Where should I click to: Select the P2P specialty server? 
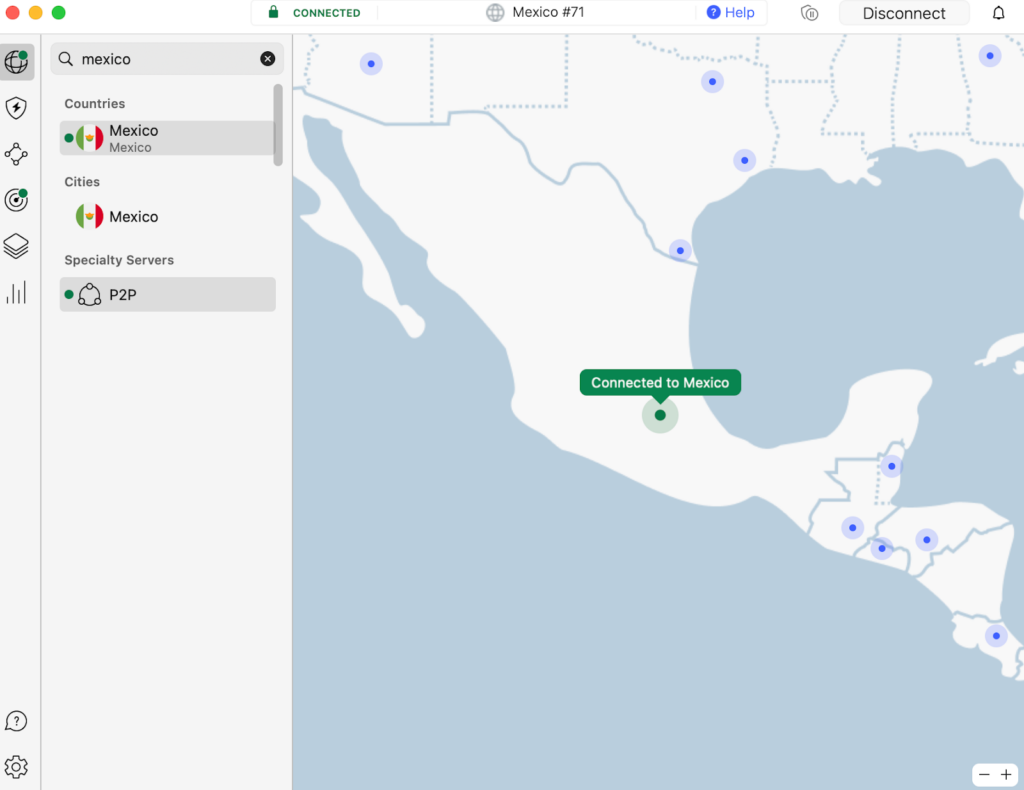point(167,294)
